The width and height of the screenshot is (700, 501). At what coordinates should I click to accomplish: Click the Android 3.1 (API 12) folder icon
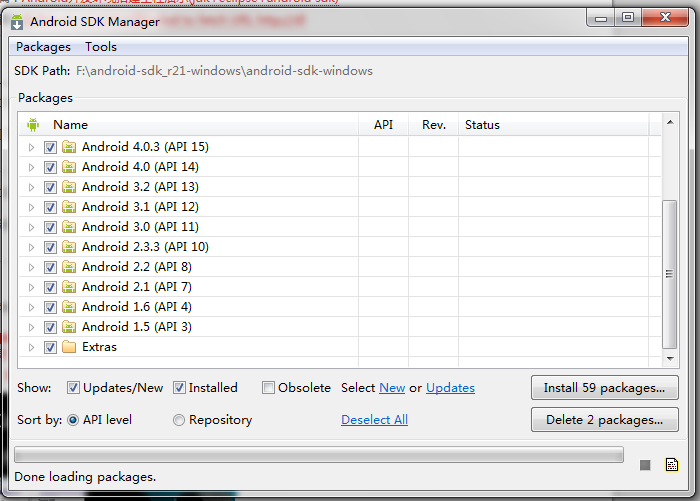pyautogui.click(x=69, y=207)
